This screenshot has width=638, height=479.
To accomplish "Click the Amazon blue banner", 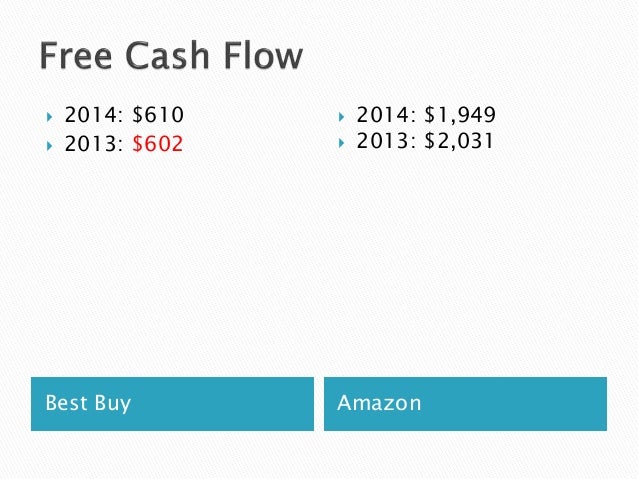I will pyautogui.click(x=465, y=404).
